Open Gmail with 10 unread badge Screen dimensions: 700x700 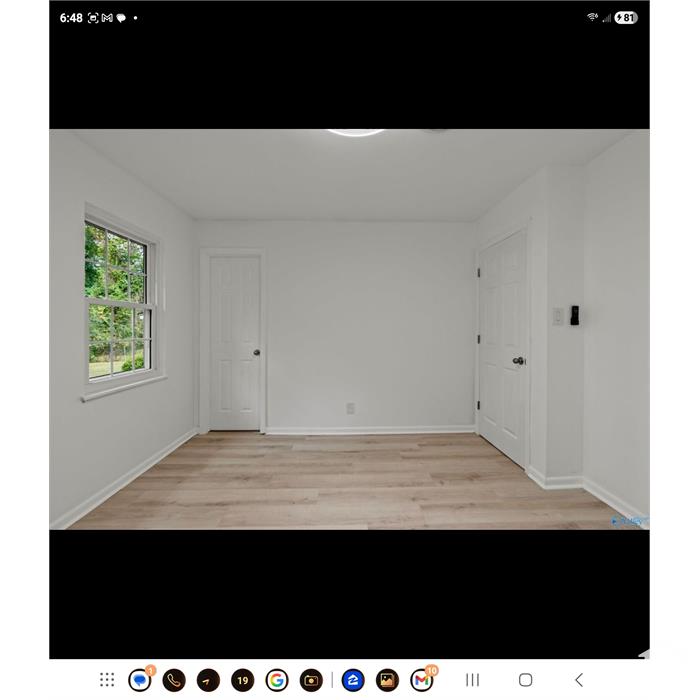pyautogui.click(x=422, y=680)
